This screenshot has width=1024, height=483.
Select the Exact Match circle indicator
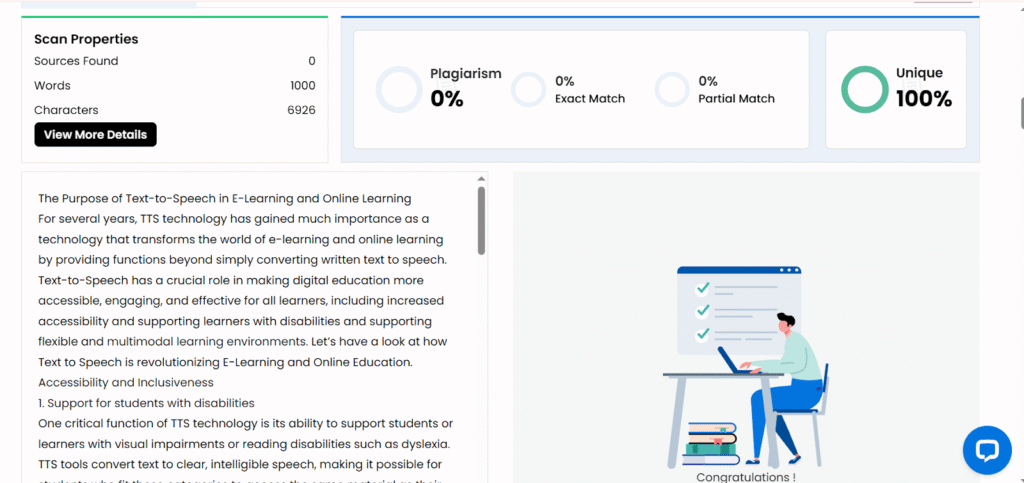click(528, 89)
